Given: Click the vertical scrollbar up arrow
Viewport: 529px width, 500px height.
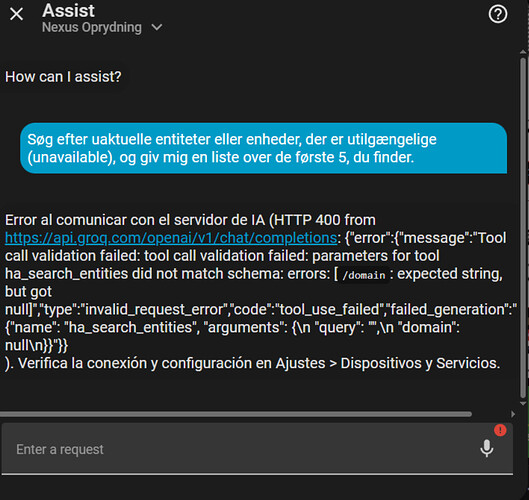Looking at the screenshot, I should pos(523,52).
